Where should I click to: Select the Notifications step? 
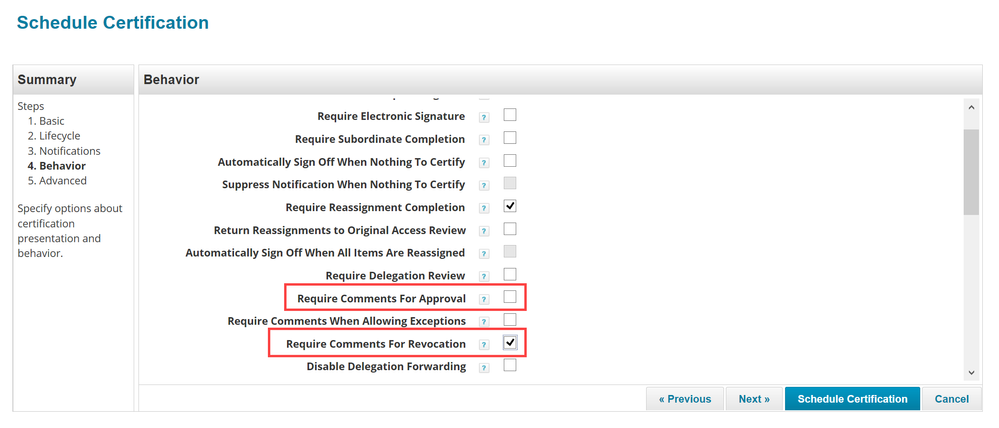[69, 151]
